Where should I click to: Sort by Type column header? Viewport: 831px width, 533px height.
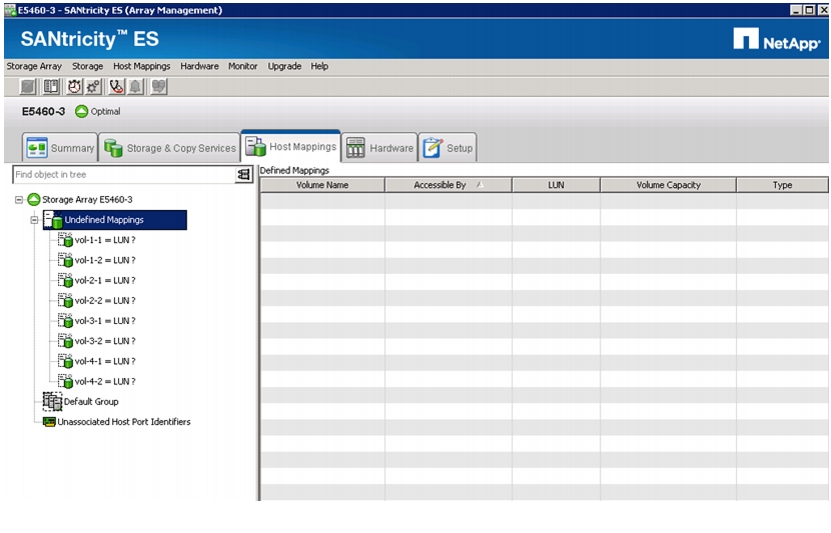tap(782, 185)
